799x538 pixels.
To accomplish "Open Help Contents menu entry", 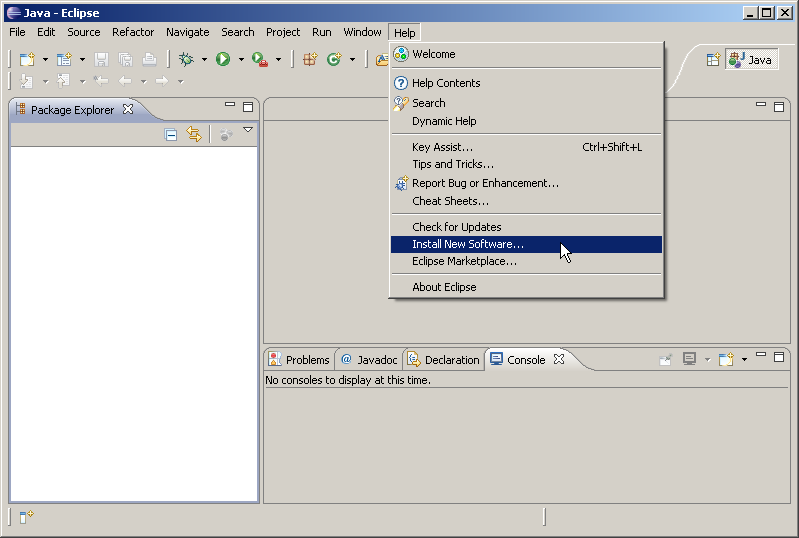I will coord(526,83).
